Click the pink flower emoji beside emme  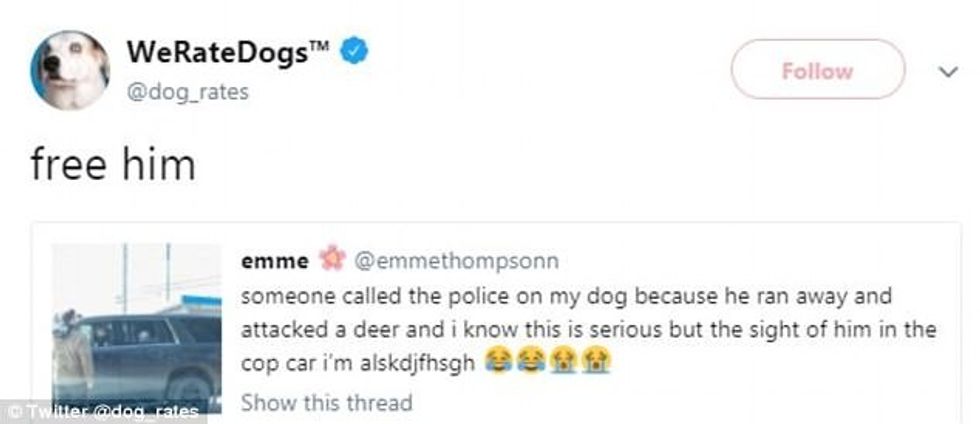[330, 261]
